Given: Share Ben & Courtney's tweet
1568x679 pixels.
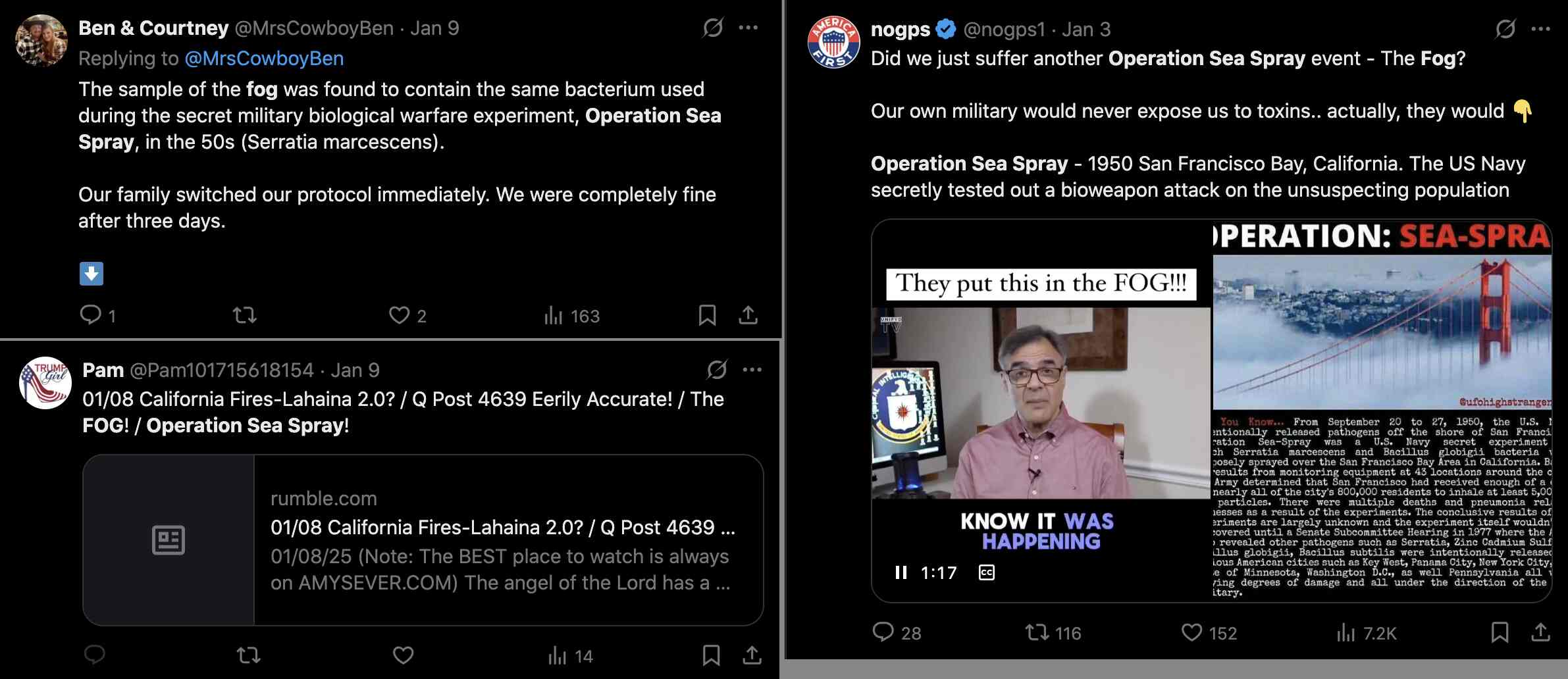Looking at the screenshot, I should click(x=748, y=315).
